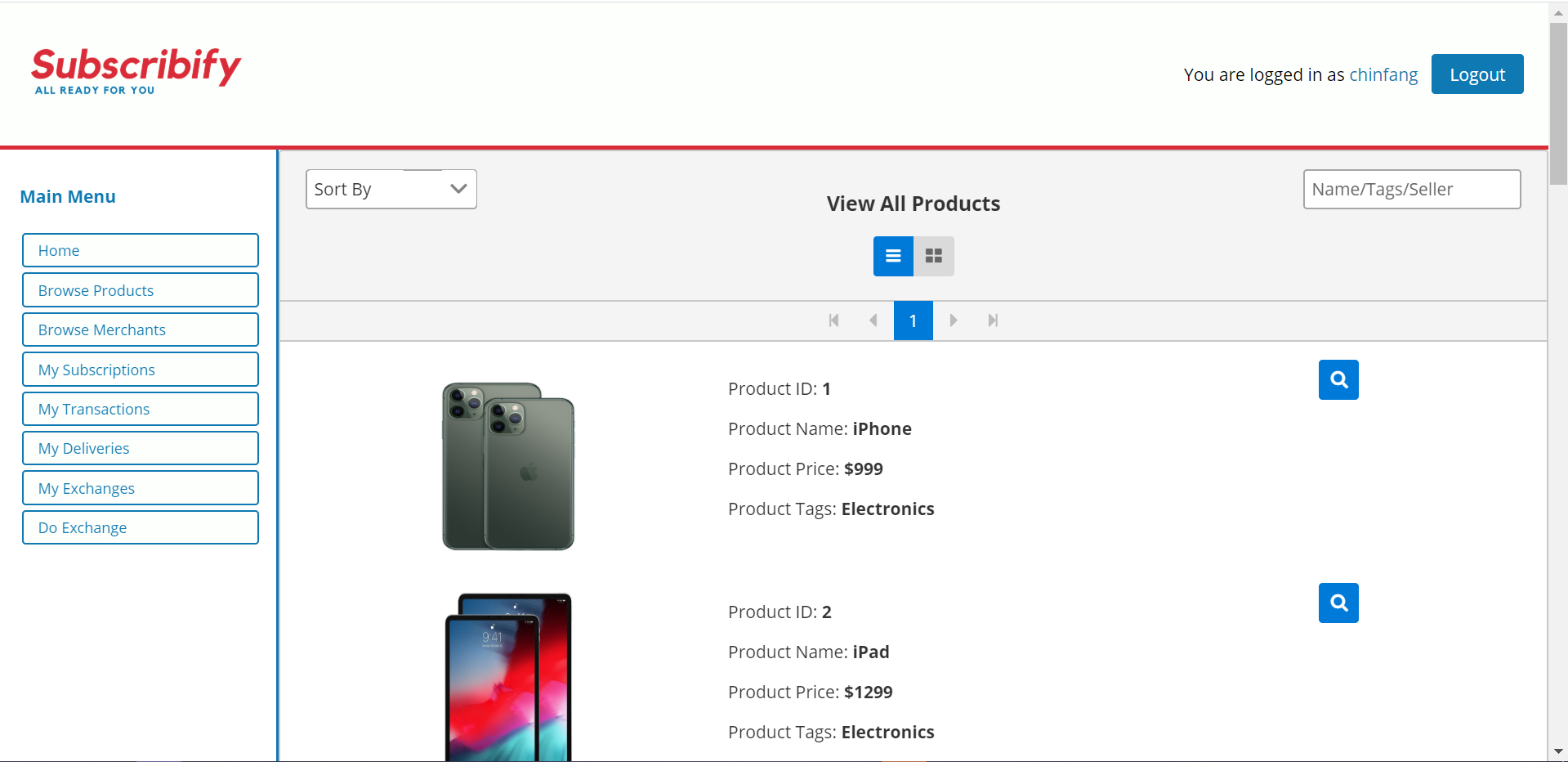Open the Sort By dropdown
The height and width of the screenshot is (762, 1568).
click(391, 189)
